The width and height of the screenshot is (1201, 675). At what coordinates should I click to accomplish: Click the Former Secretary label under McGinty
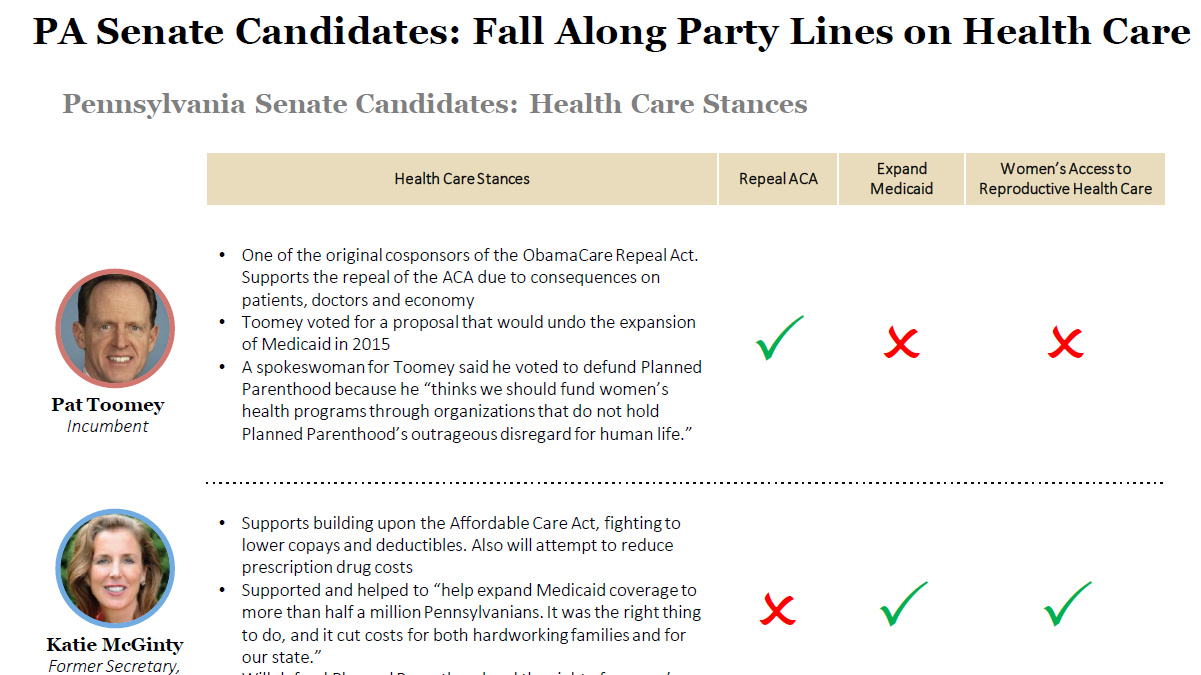tap(115, 665)
